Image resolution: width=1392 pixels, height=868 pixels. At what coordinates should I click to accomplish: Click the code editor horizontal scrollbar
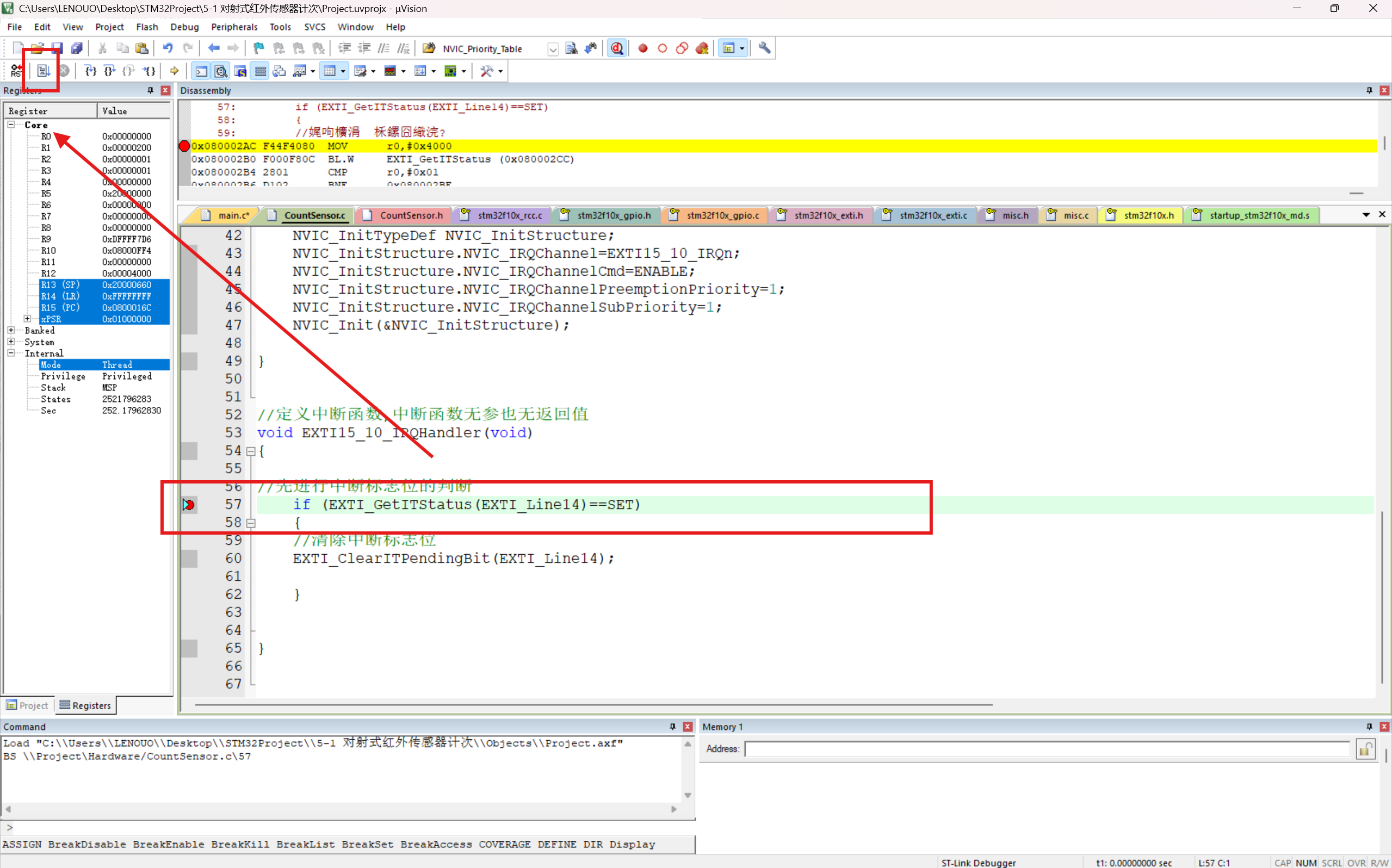(x=593, y=704)
